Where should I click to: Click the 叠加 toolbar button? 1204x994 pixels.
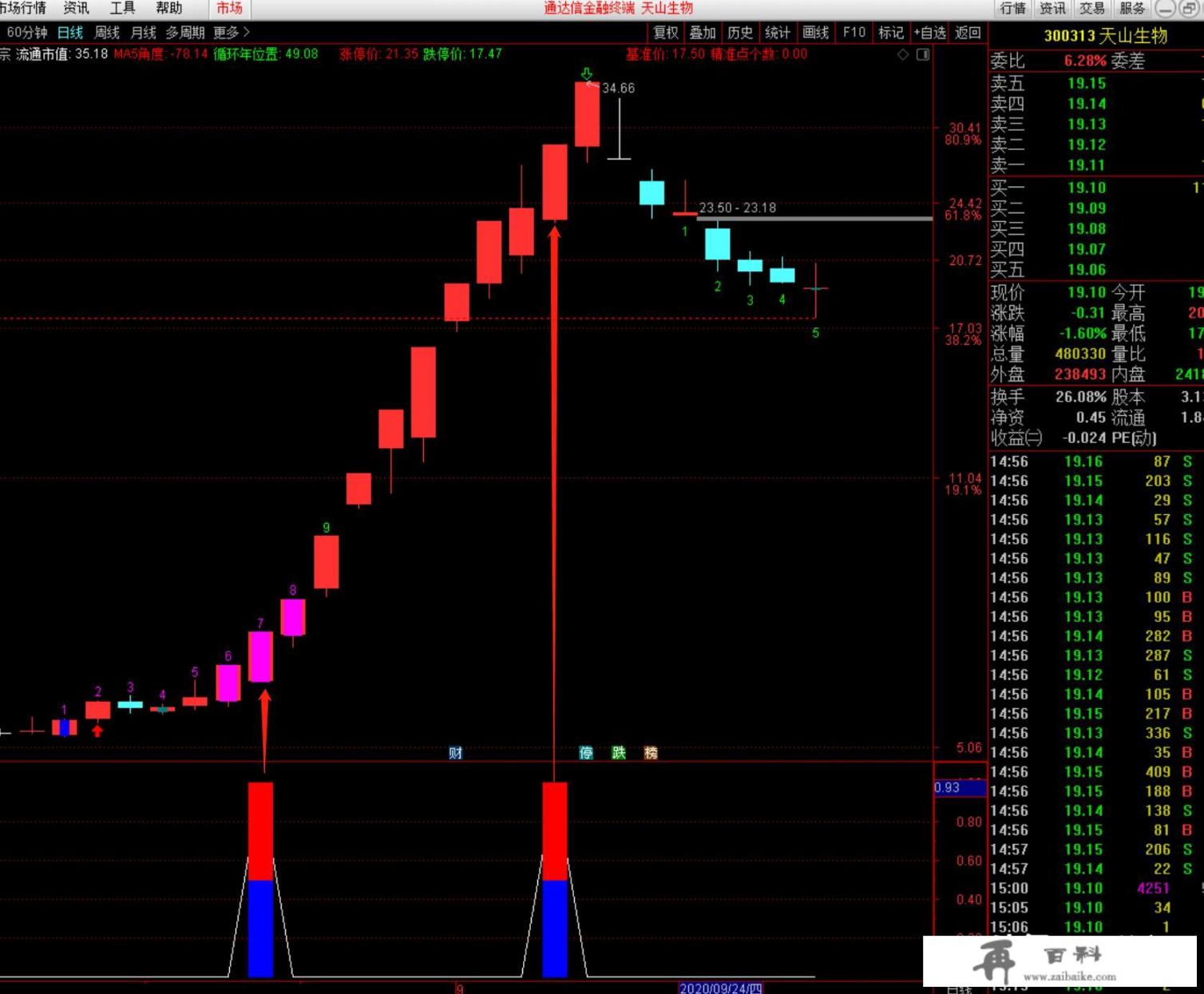[x=703, y=33]
